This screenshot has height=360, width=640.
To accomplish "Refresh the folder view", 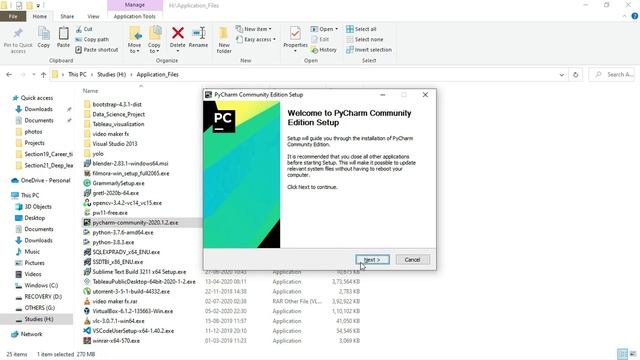I will [x=576, y=75].
